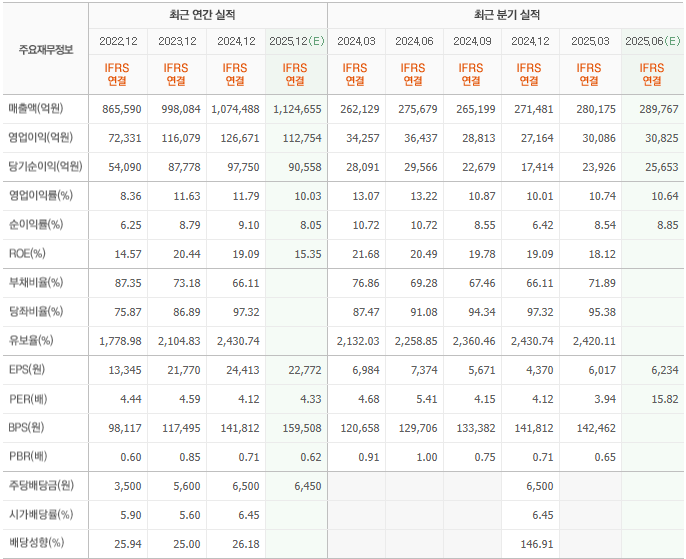Select the 당좌비율(%) row label

(36, 312)
